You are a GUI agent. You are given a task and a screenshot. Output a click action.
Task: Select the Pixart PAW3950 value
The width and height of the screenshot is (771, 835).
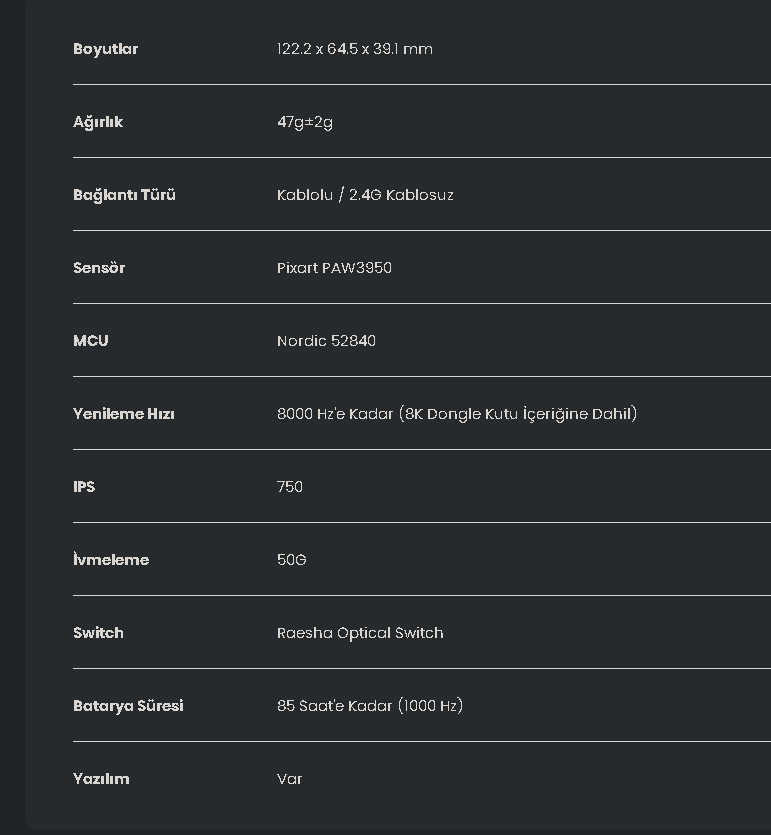[x=334, y=268]
